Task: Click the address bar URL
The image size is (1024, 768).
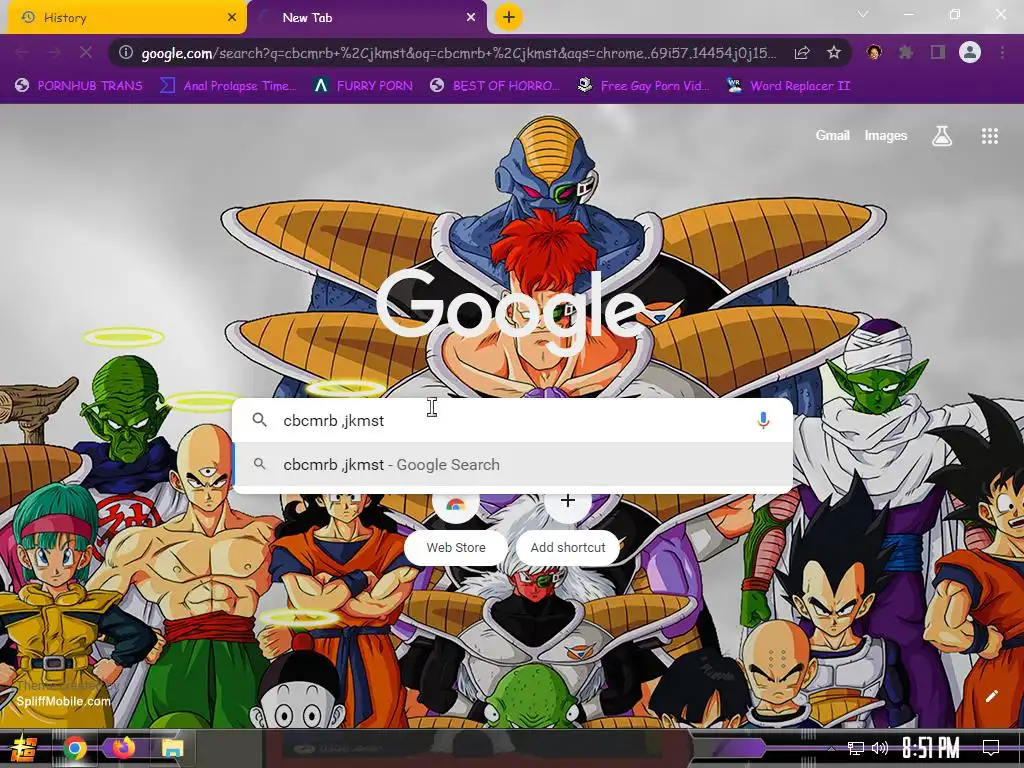Action: tap(458, 53)
